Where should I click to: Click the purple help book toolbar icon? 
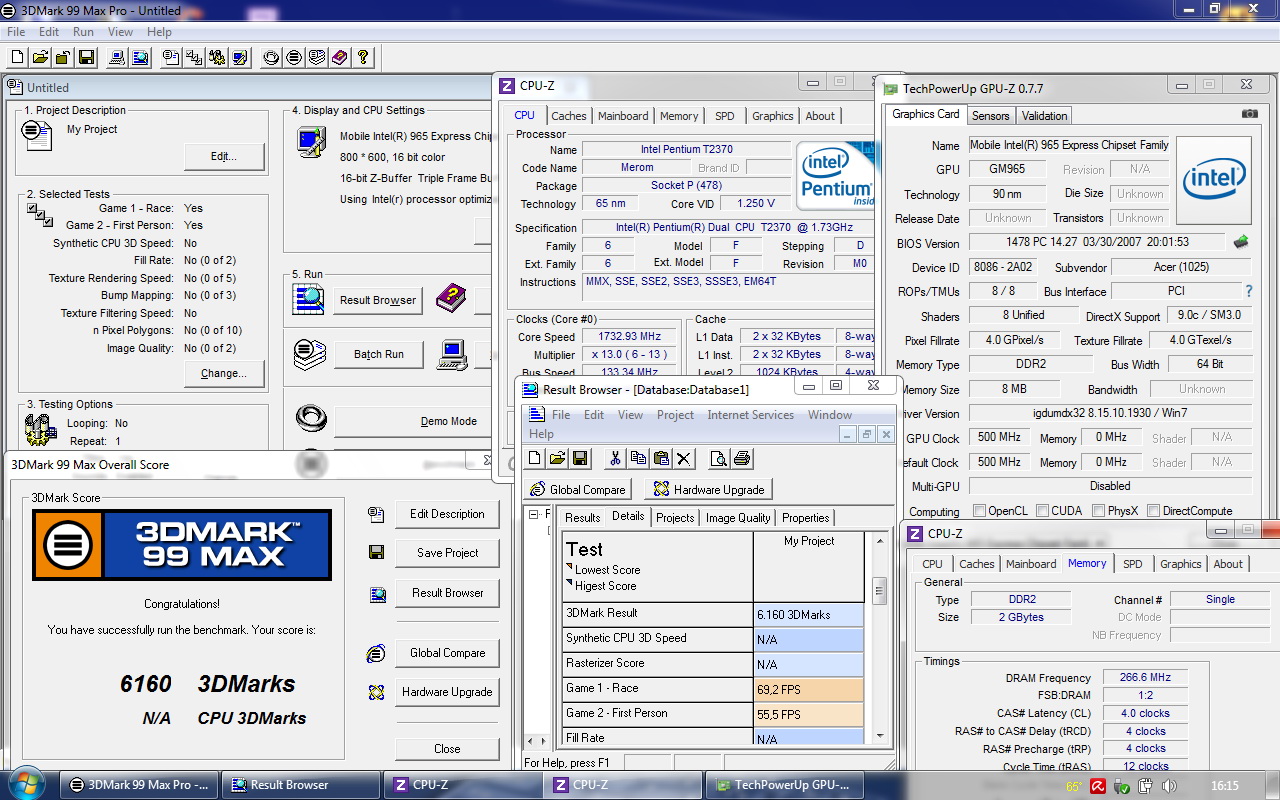coord(340,58)
